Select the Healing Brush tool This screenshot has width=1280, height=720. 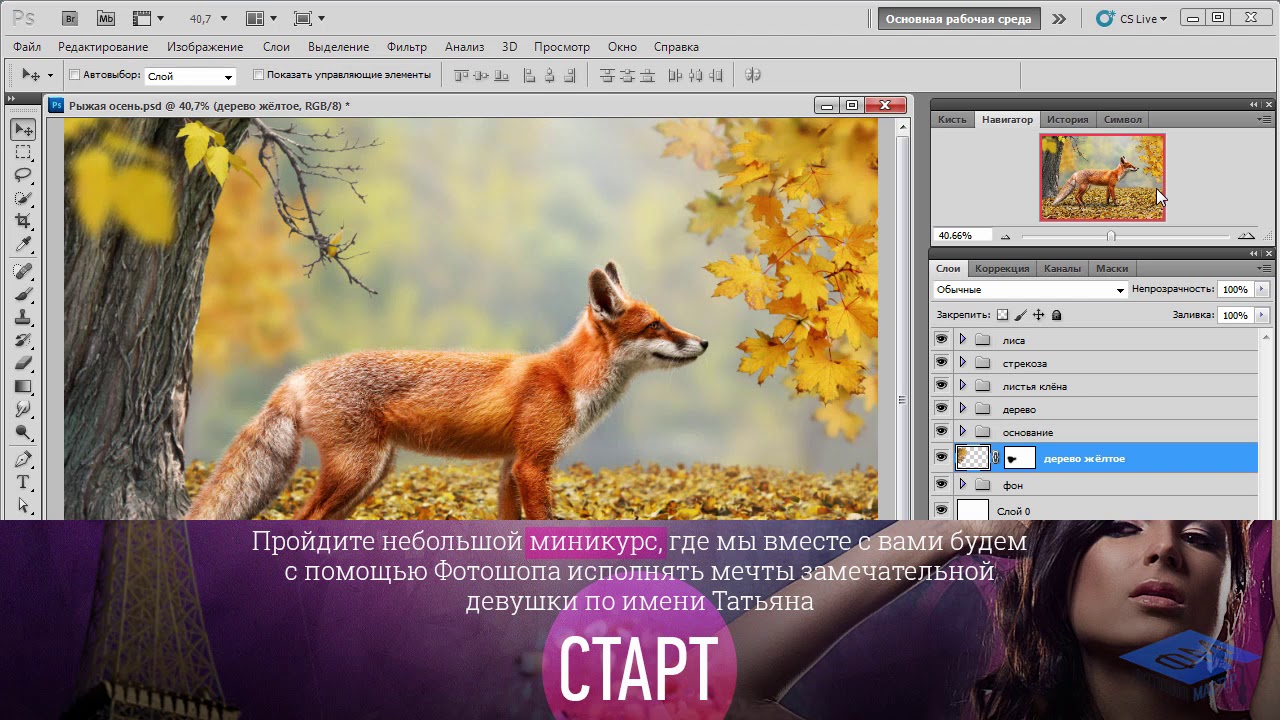coord(23,271)
